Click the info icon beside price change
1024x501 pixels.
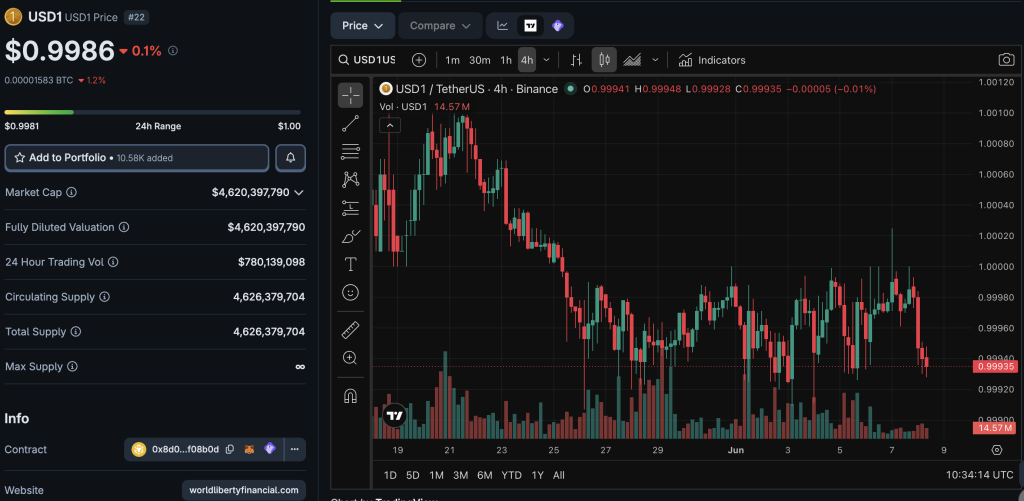pos(173,50)
